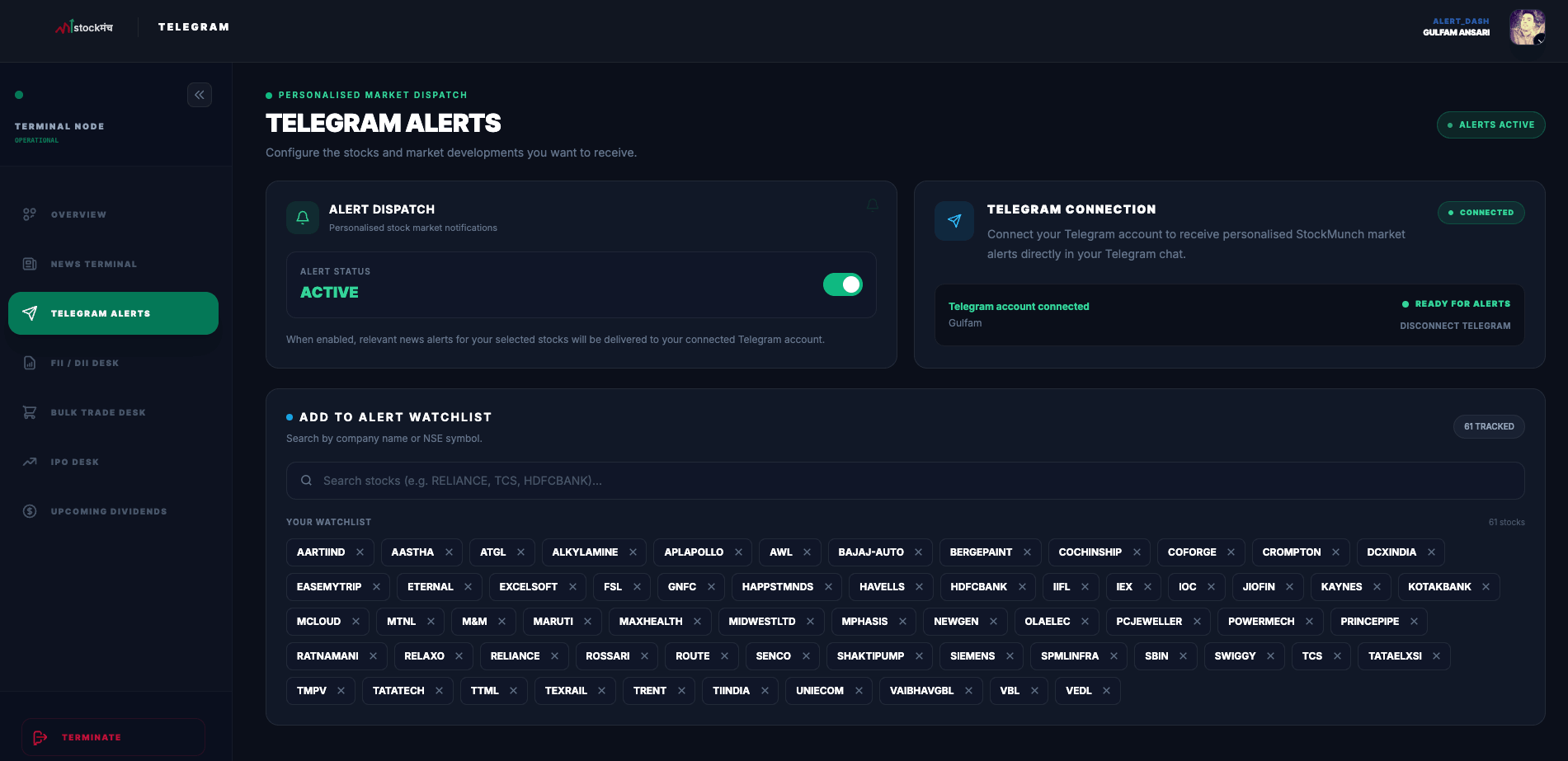
Task: Remove TRENT from the watchlist
Action: (681, 691)
